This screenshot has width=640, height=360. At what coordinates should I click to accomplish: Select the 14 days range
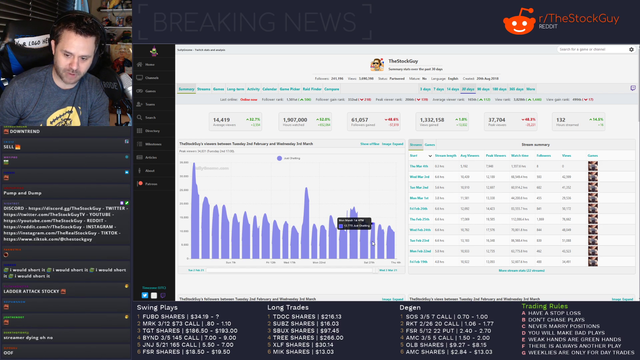pos(453,89)
